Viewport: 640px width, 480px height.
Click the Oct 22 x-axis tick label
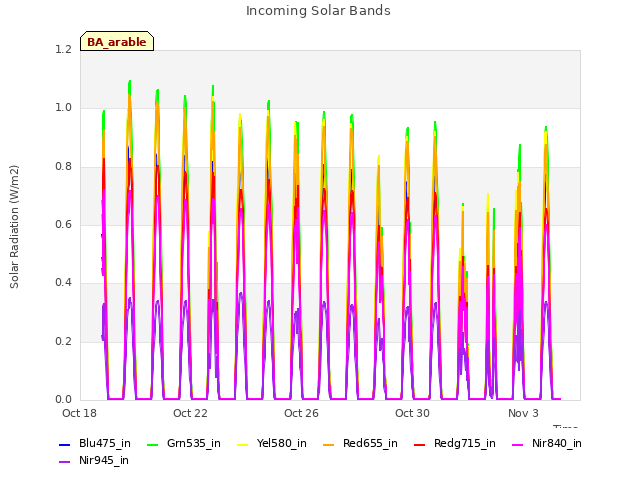tap(190, 413)
